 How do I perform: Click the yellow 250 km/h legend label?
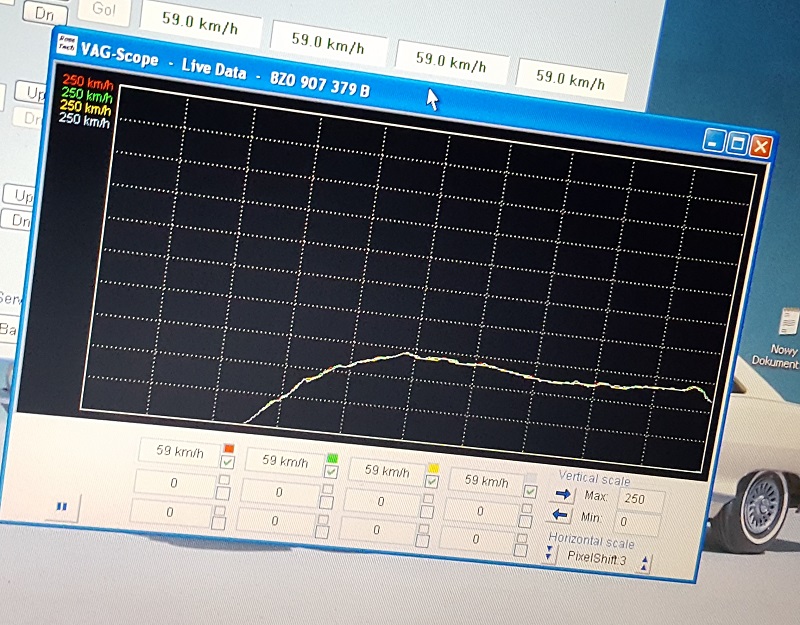click(x=85, y=107)
